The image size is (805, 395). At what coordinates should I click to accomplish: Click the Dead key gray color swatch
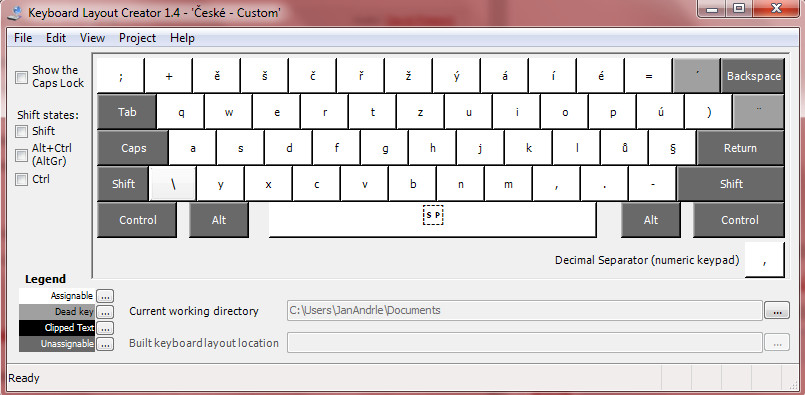(x=56, y=312)
